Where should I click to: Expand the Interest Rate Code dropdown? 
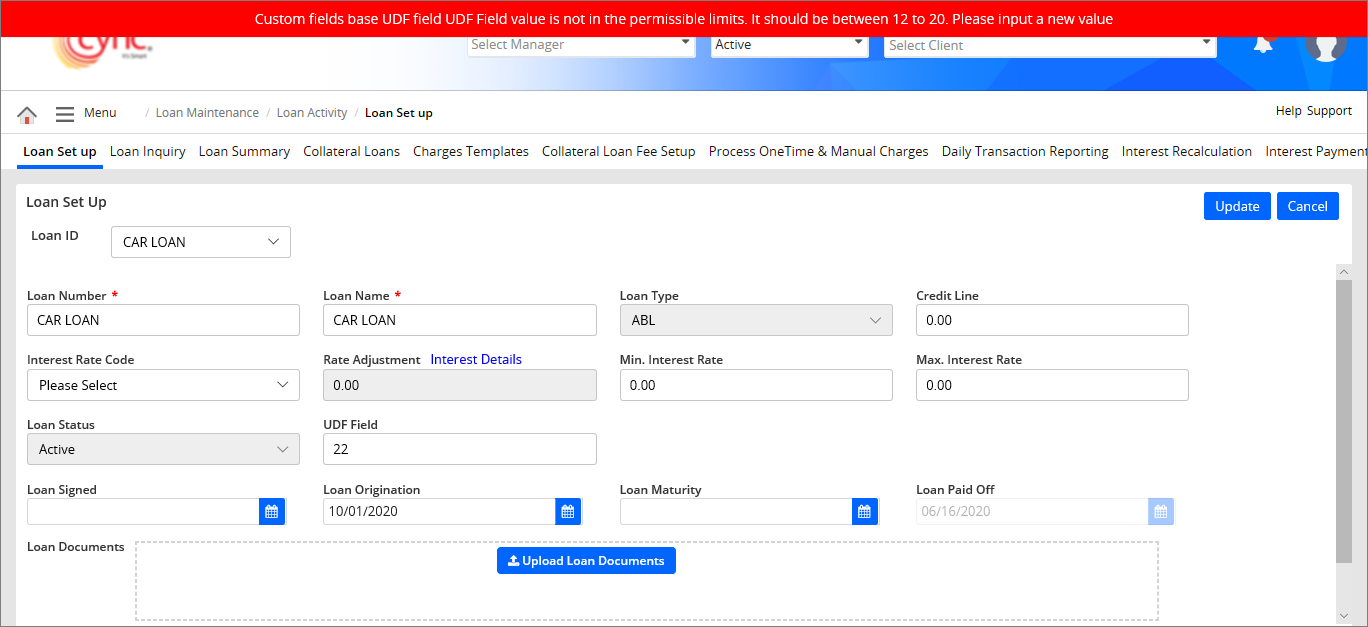(163, 386)
